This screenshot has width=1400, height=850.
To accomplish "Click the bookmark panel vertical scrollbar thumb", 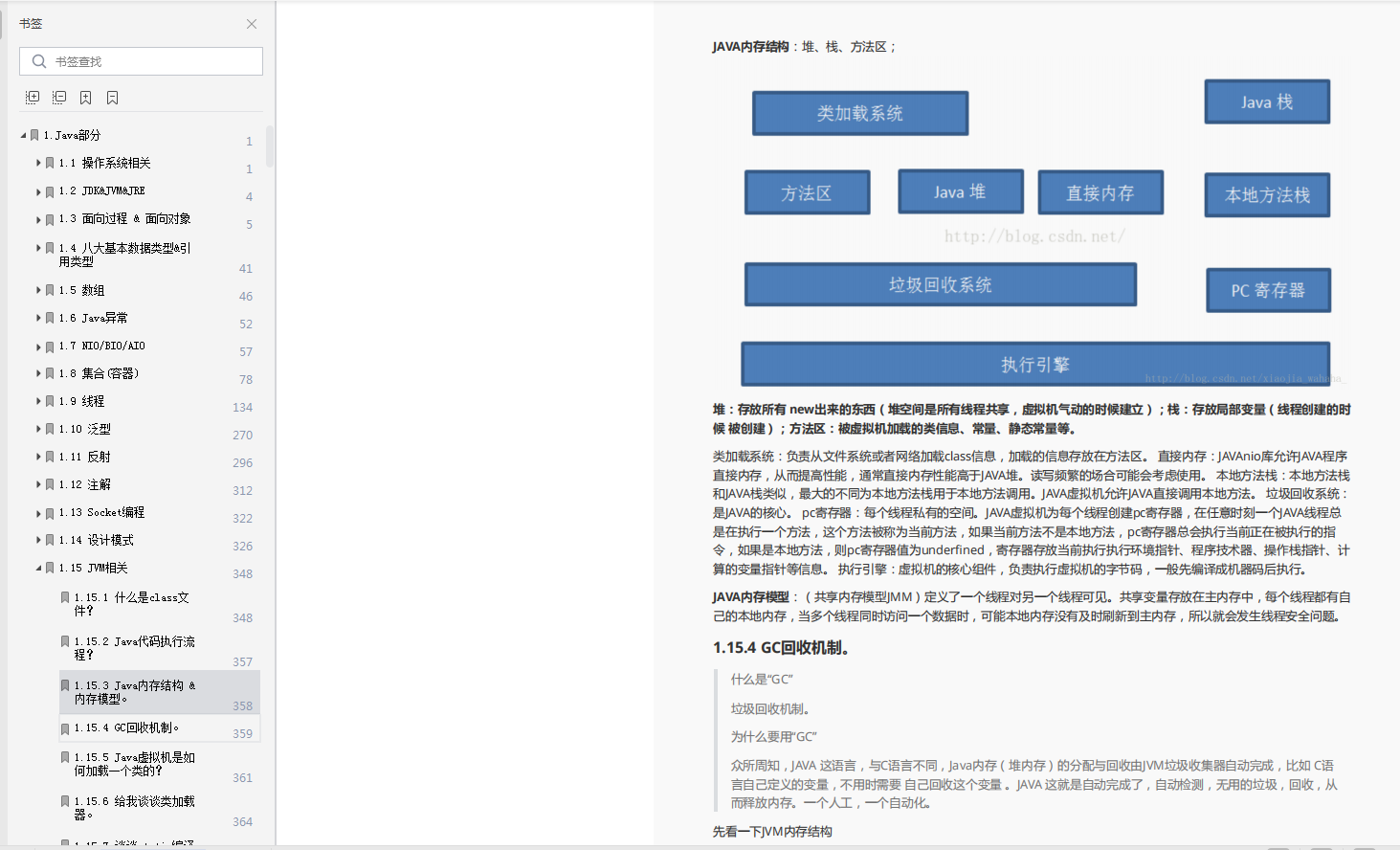I will point(270,146).
